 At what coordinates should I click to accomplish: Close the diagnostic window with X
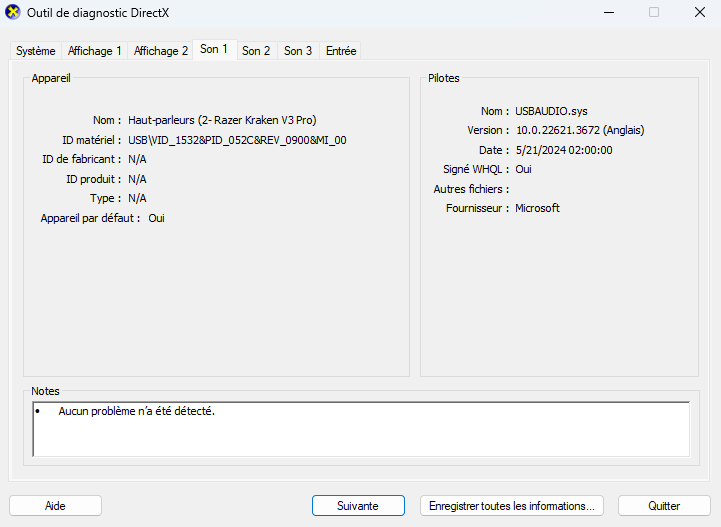tap(699, 13)
